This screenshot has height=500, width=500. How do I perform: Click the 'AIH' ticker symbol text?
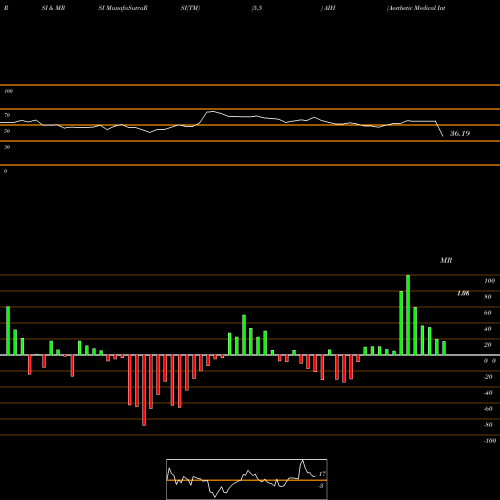point(329,8)
